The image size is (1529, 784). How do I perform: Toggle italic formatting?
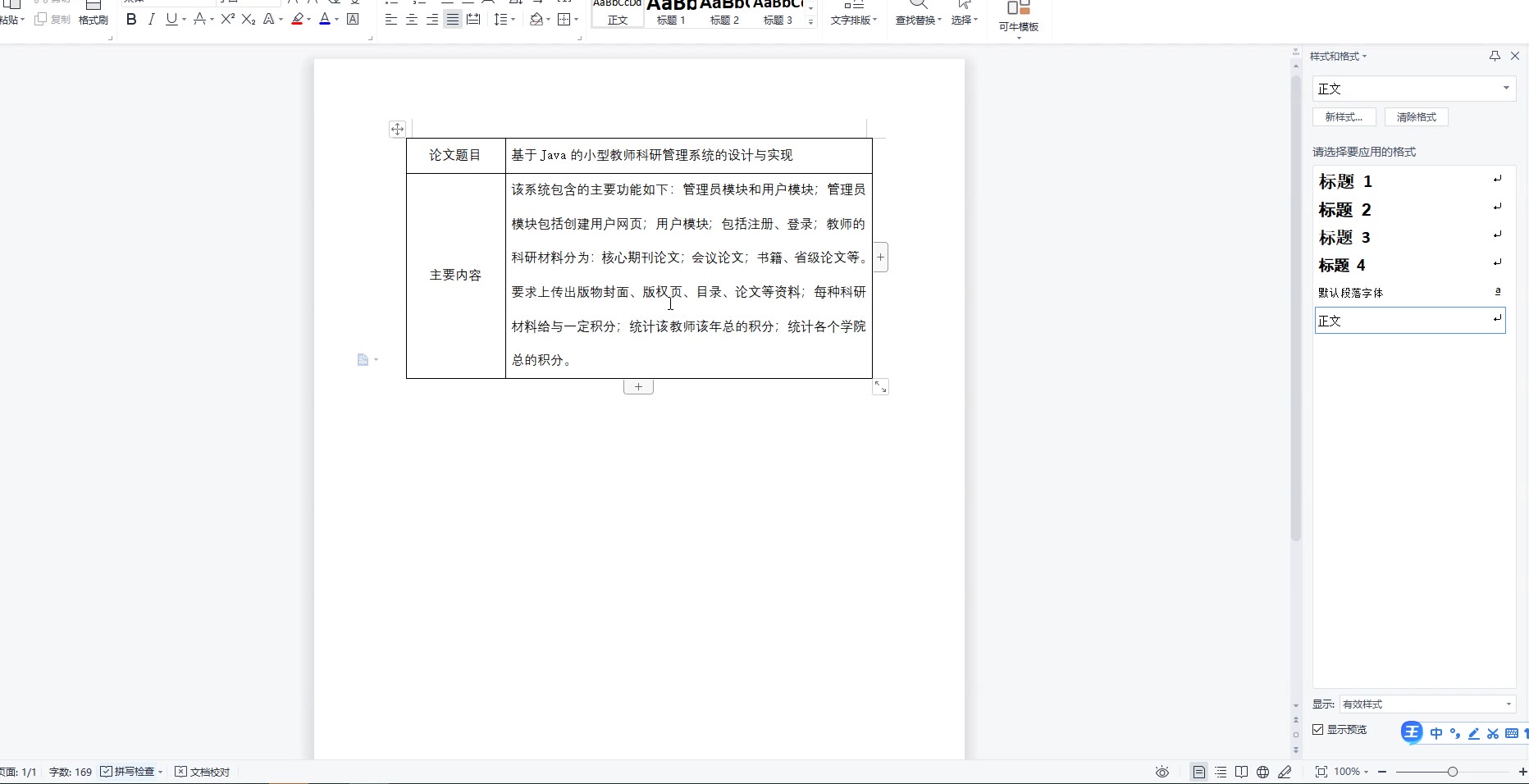151,19
